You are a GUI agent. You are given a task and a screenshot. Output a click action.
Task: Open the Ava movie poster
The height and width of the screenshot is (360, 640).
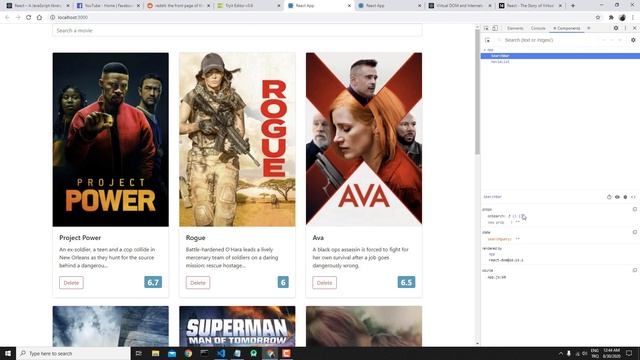click(364, 140)
